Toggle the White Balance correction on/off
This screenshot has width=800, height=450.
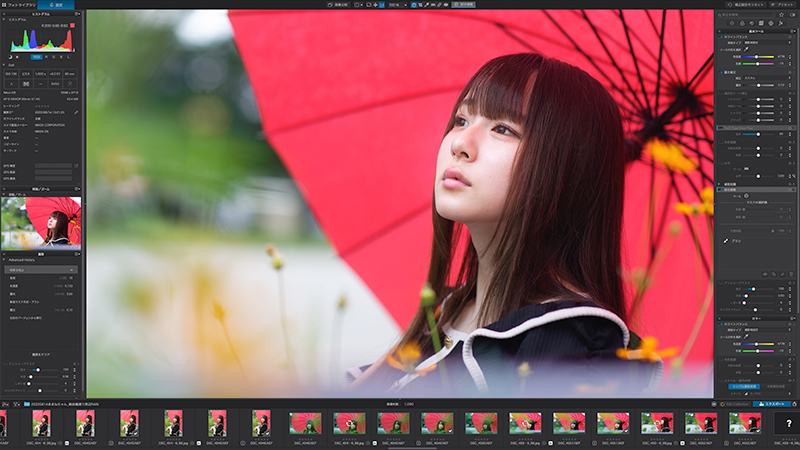(721, 37)
